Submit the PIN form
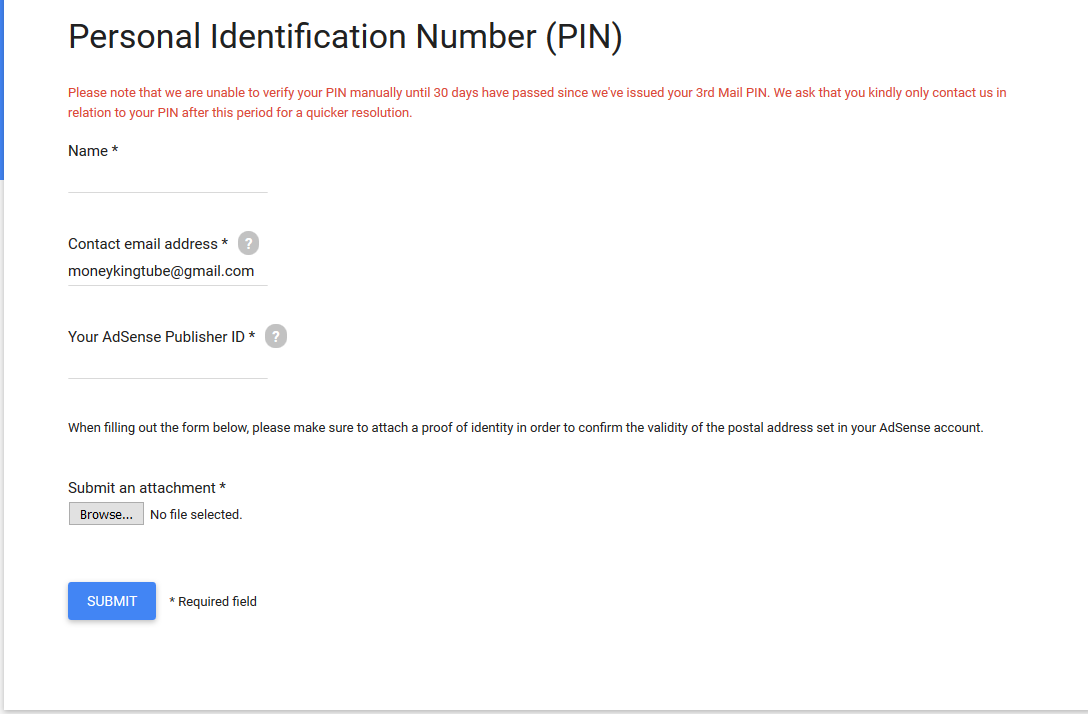The image size is (1088, 714). 112,601
